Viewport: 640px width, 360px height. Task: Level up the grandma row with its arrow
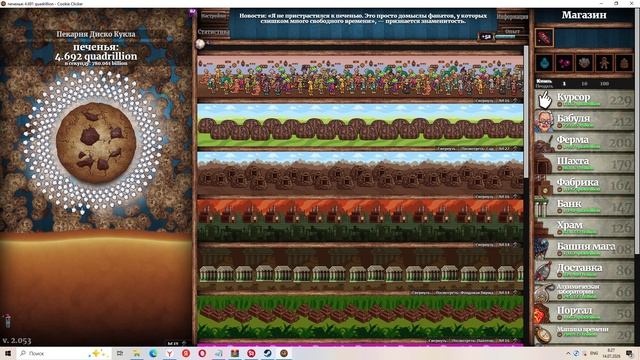[516, 100]
